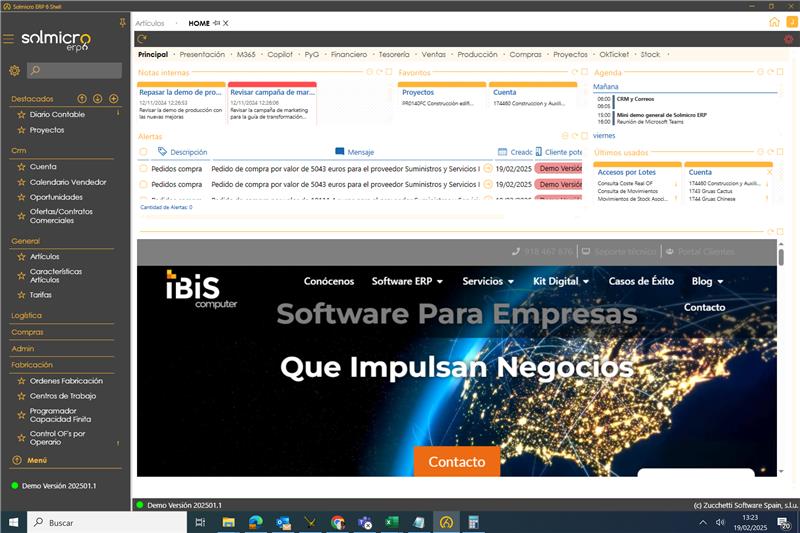Refresh the Últimos usados panel
Screen dimensions: 800x533
[x=770, y=152]
